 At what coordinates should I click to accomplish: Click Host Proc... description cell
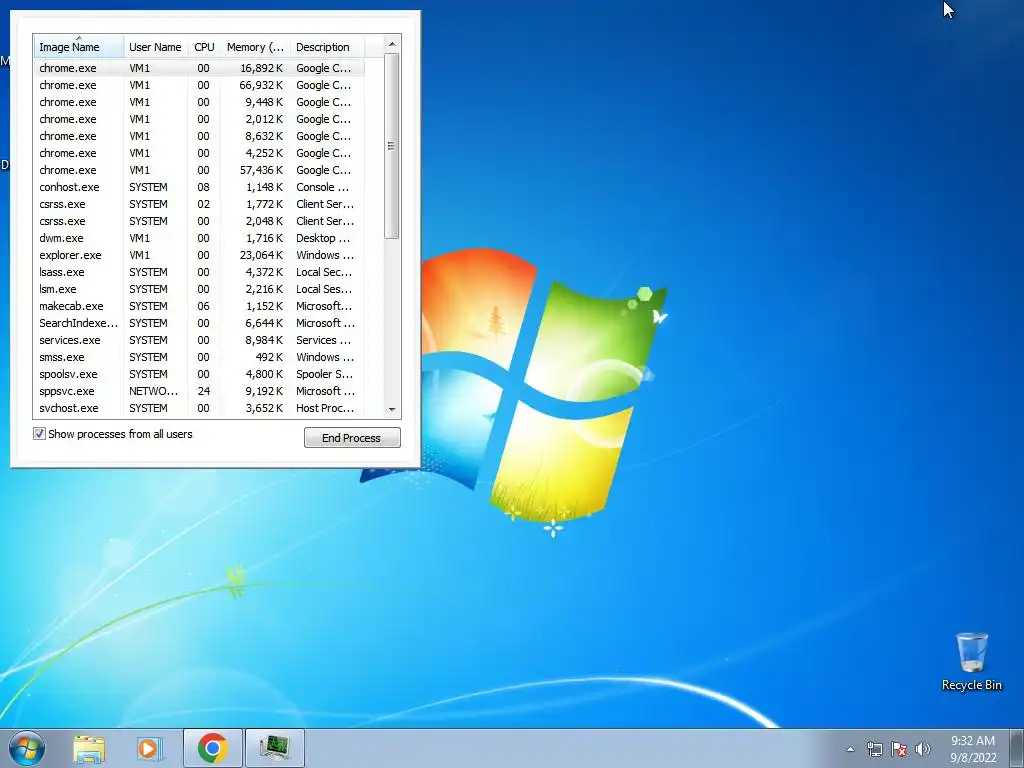tap(325, 408)
